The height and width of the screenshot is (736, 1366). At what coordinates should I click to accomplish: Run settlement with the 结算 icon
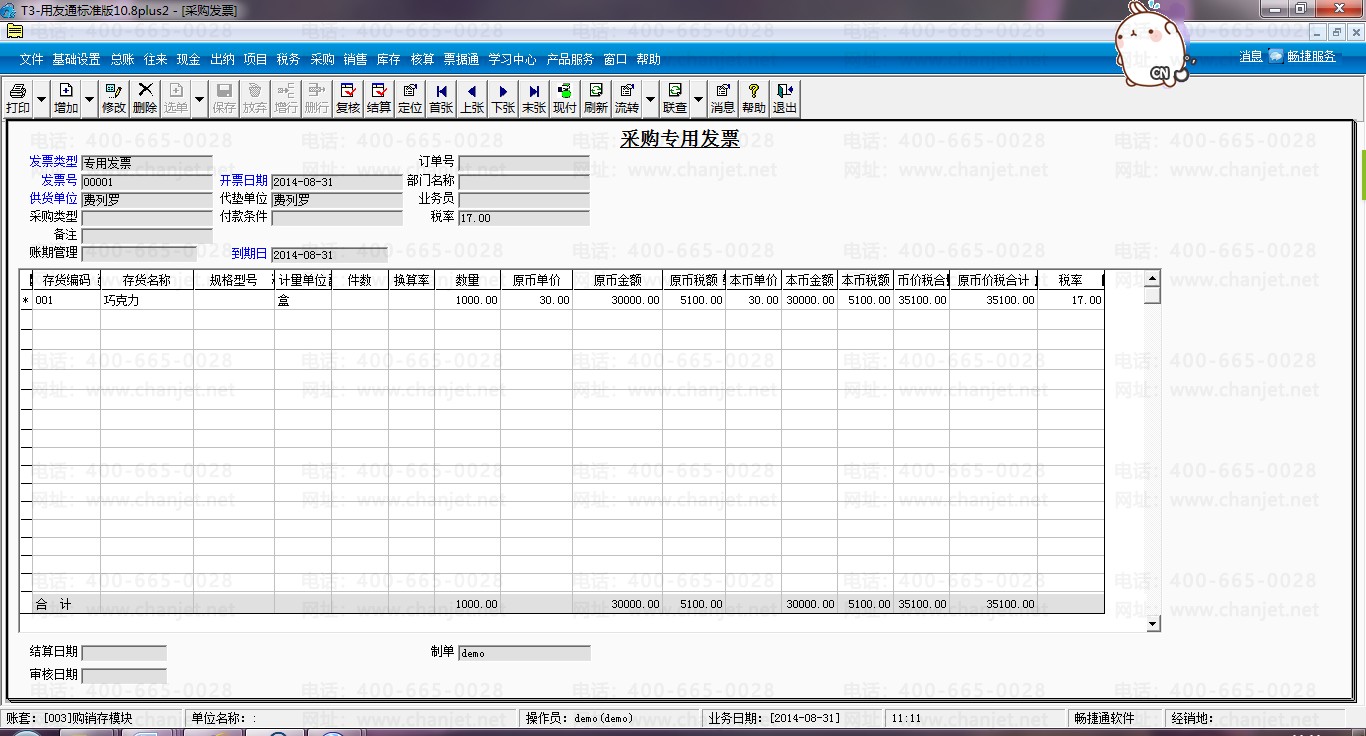point(379,98)
